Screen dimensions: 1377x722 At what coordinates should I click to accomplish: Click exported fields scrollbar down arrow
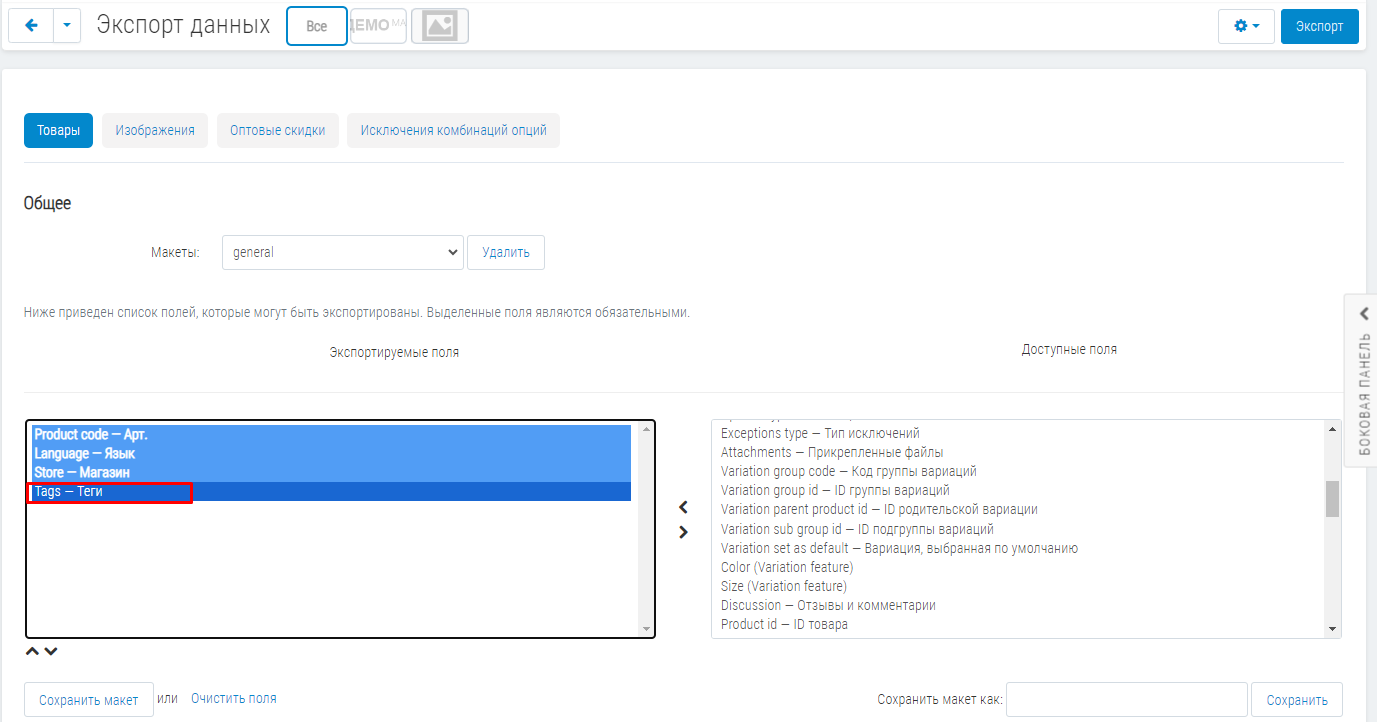pyautogui.click(x=646, y=629)
